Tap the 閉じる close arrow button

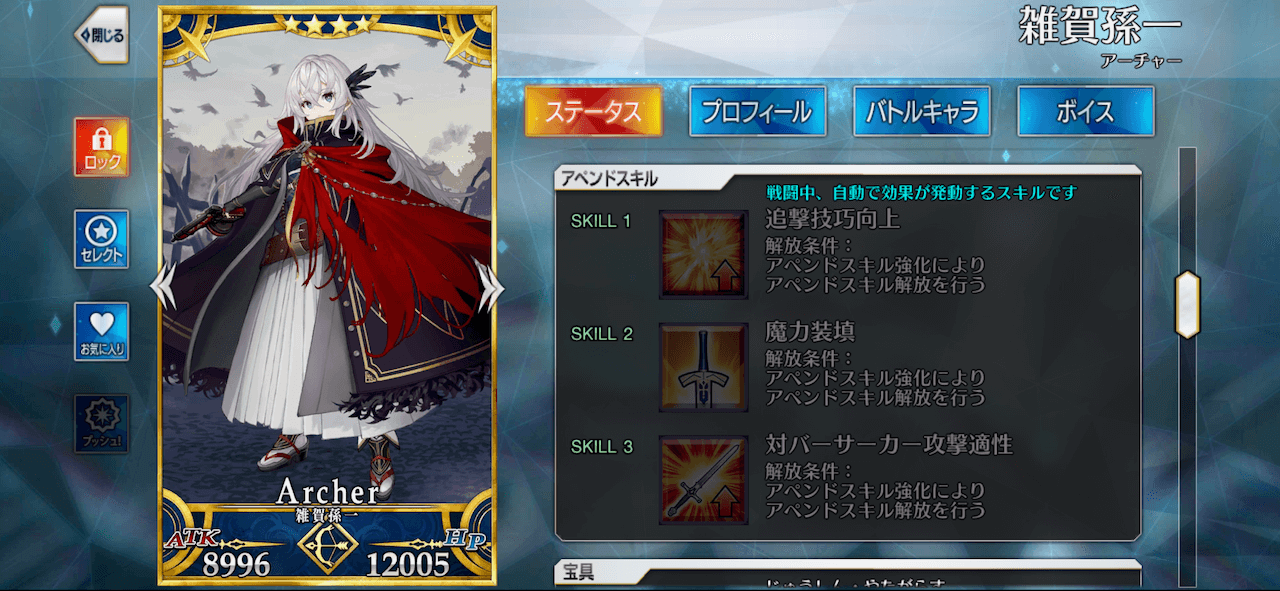101,35
